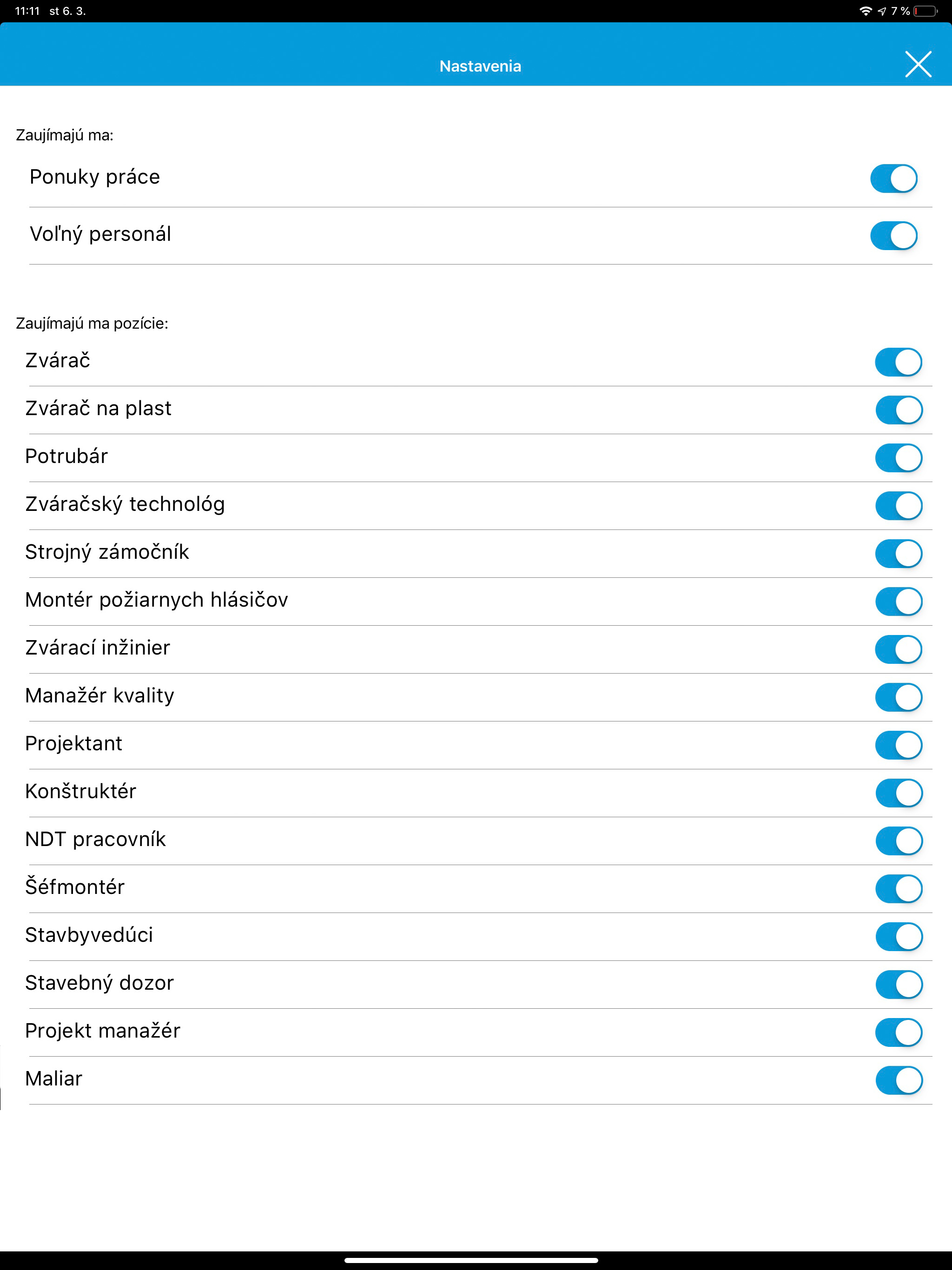This screenshot has width=952, height=1270.
Task: Toggle Zvárač na plast switch
Action: [899, 410]
